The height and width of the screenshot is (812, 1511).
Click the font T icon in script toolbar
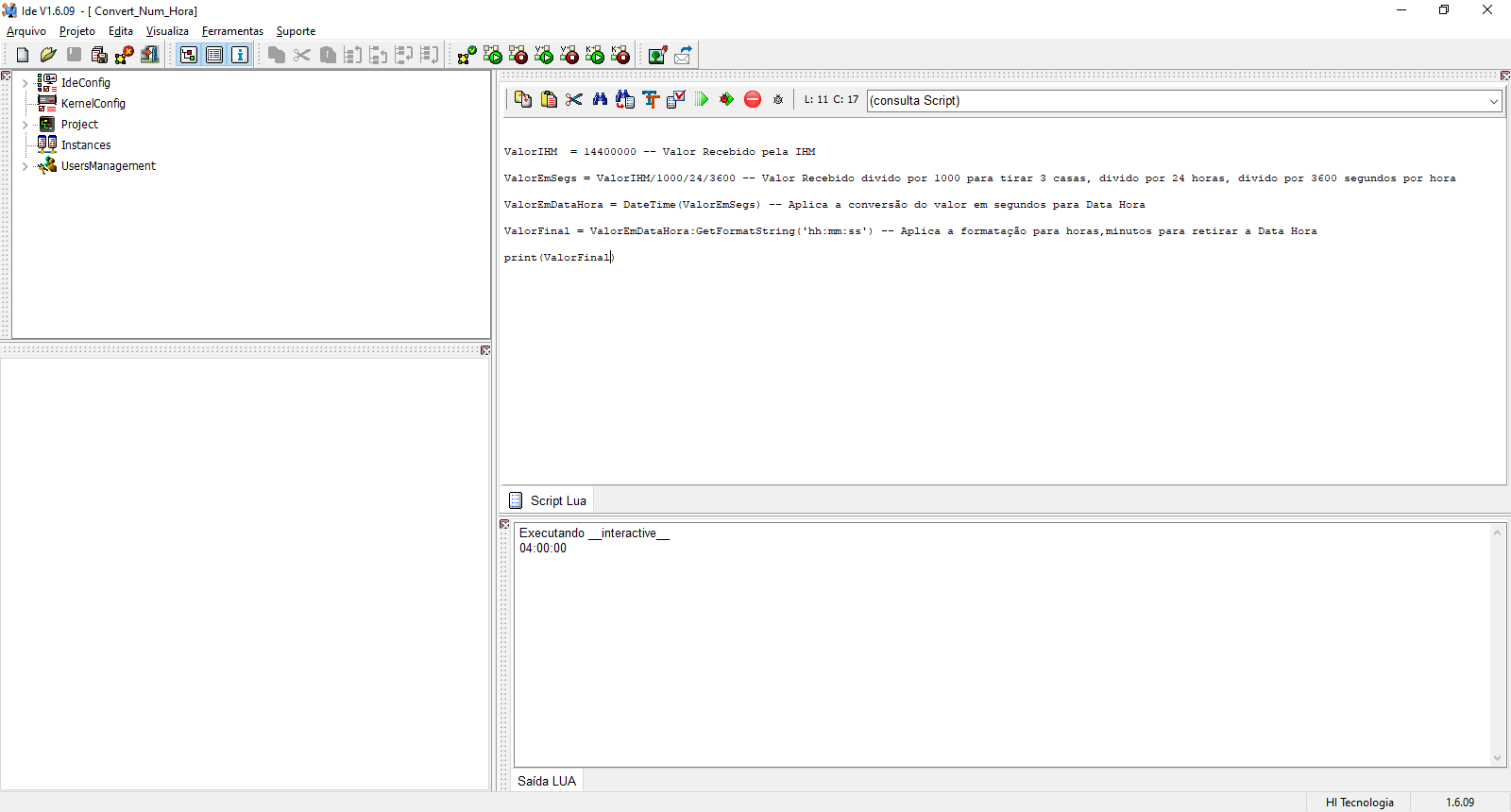tap(651, 99)
